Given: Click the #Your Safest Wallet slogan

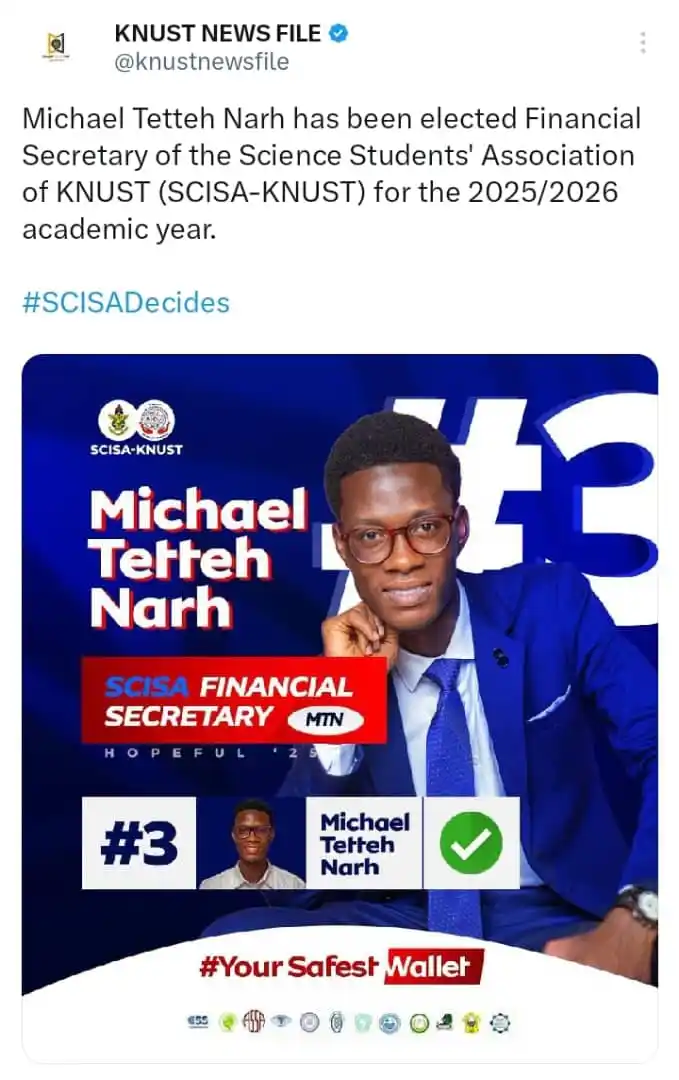Looking at the screenshot, I should click(342, 966).
